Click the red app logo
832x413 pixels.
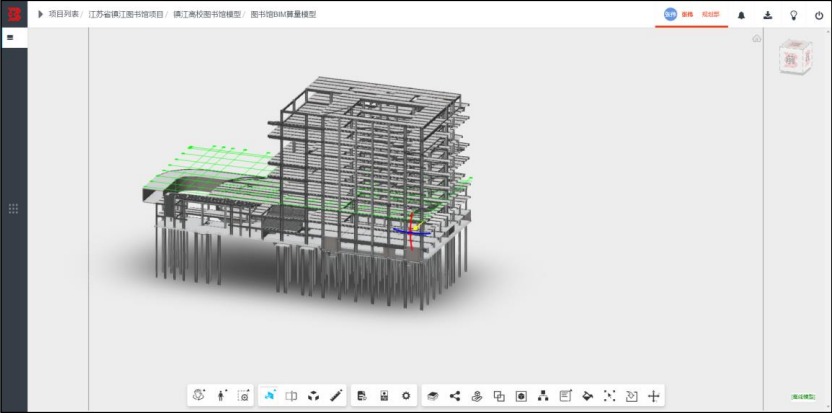14,14
